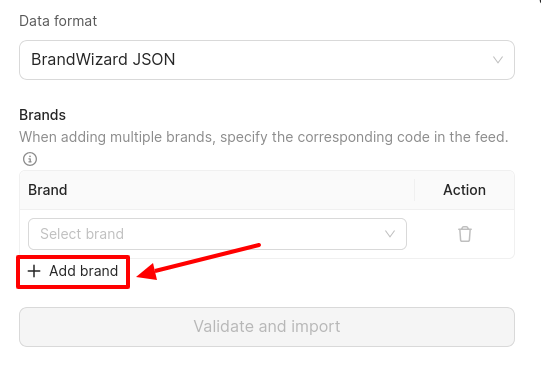
Task: Click the Action column header
Action: coord(464,190)
